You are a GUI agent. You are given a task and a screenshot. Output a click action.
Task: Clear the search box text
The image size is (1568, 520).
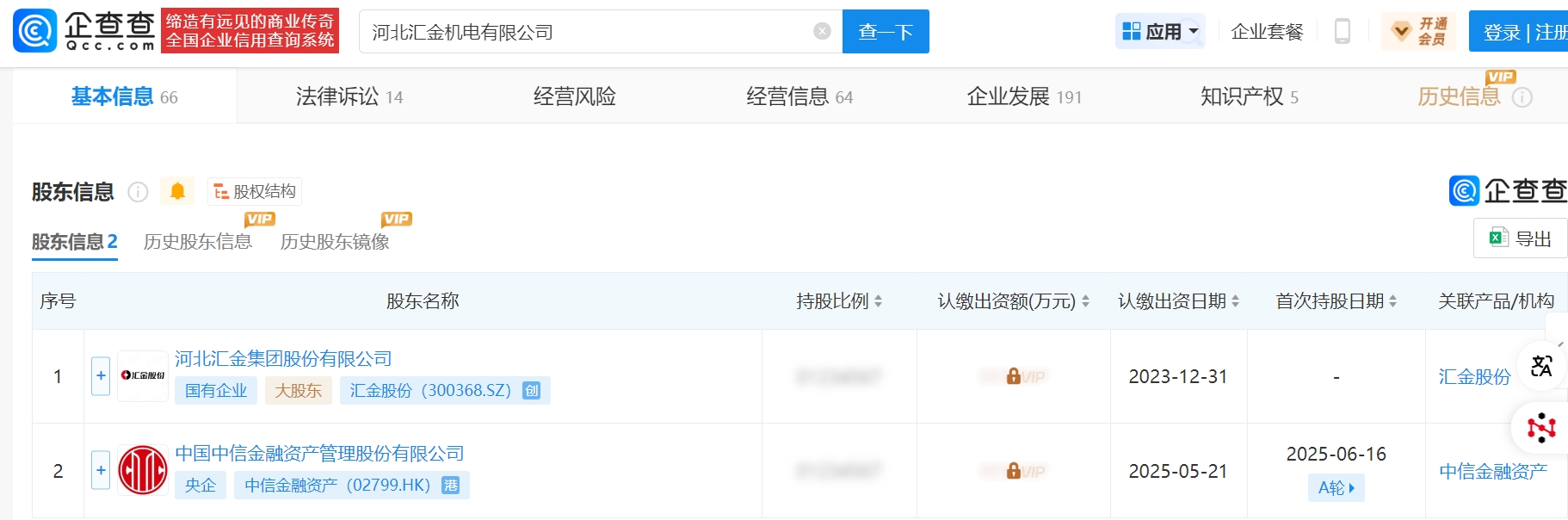[822, 32]
